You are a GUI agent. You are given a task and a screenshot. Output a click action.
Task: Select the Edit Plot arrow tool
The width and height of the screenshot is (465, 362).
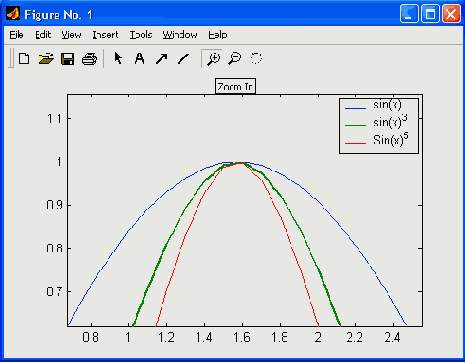[118, 58]
